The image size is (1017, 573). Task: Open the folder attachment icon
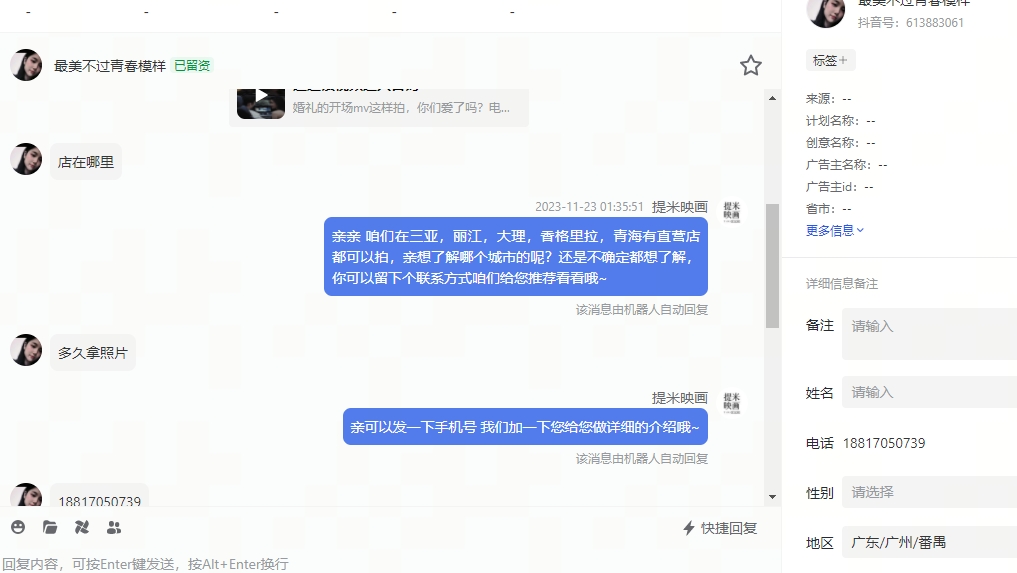[50, 528]
